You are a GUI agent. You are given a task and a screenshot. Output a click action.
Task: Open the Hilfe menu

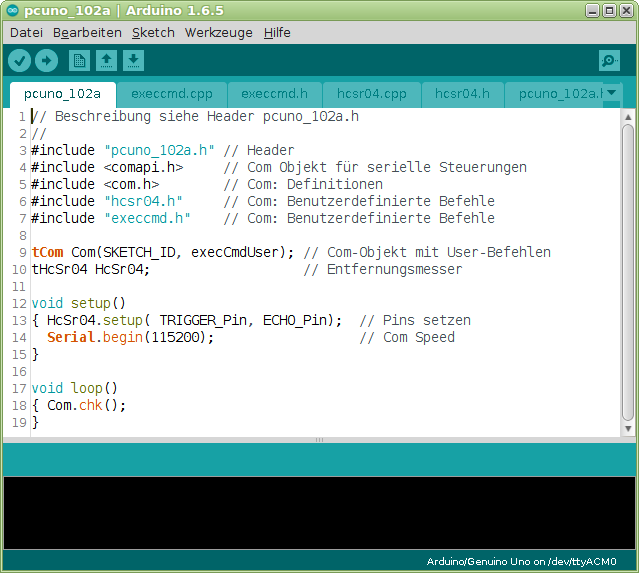click(277, 33)
